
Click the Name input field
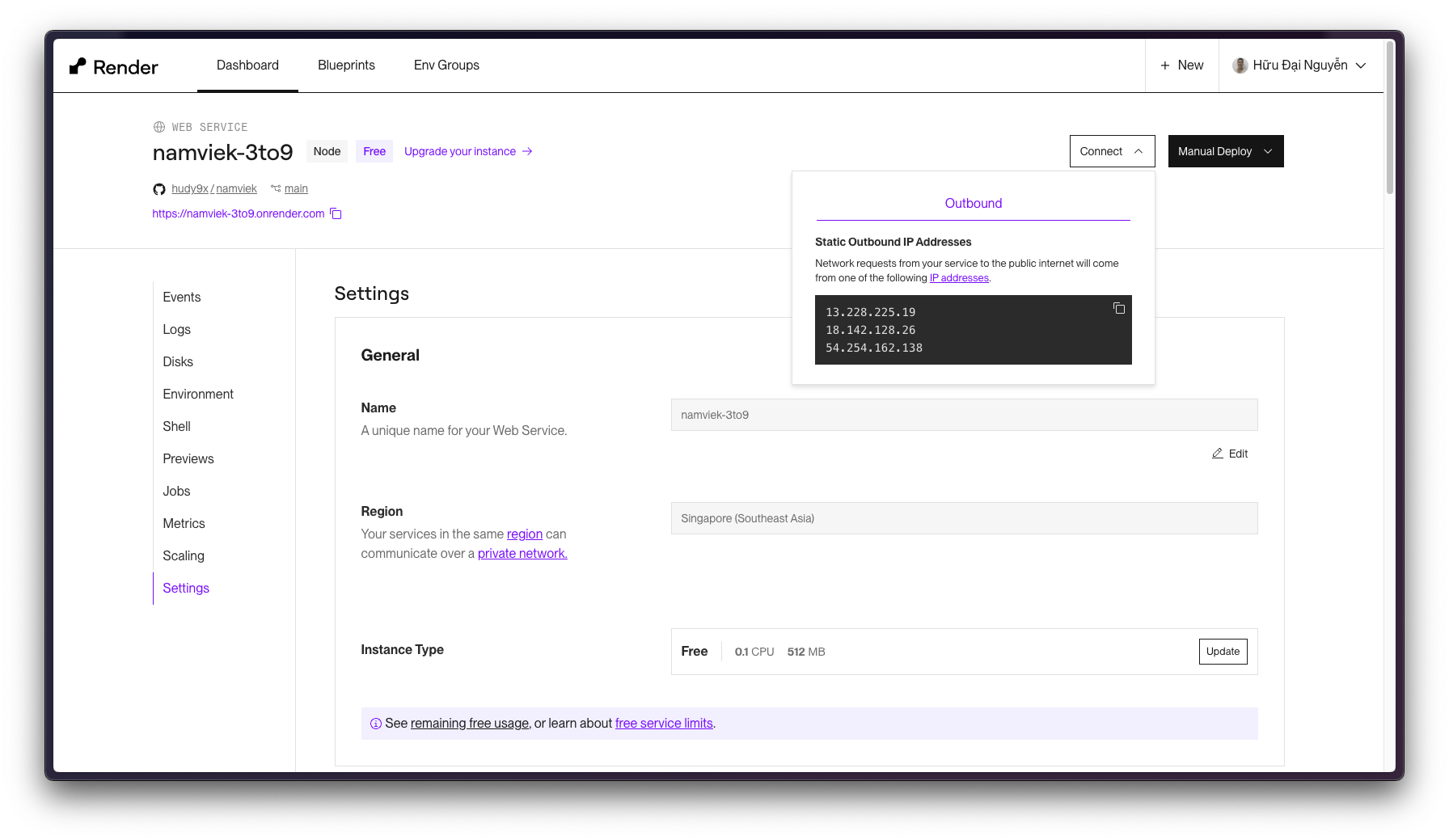tap(964, 415)
